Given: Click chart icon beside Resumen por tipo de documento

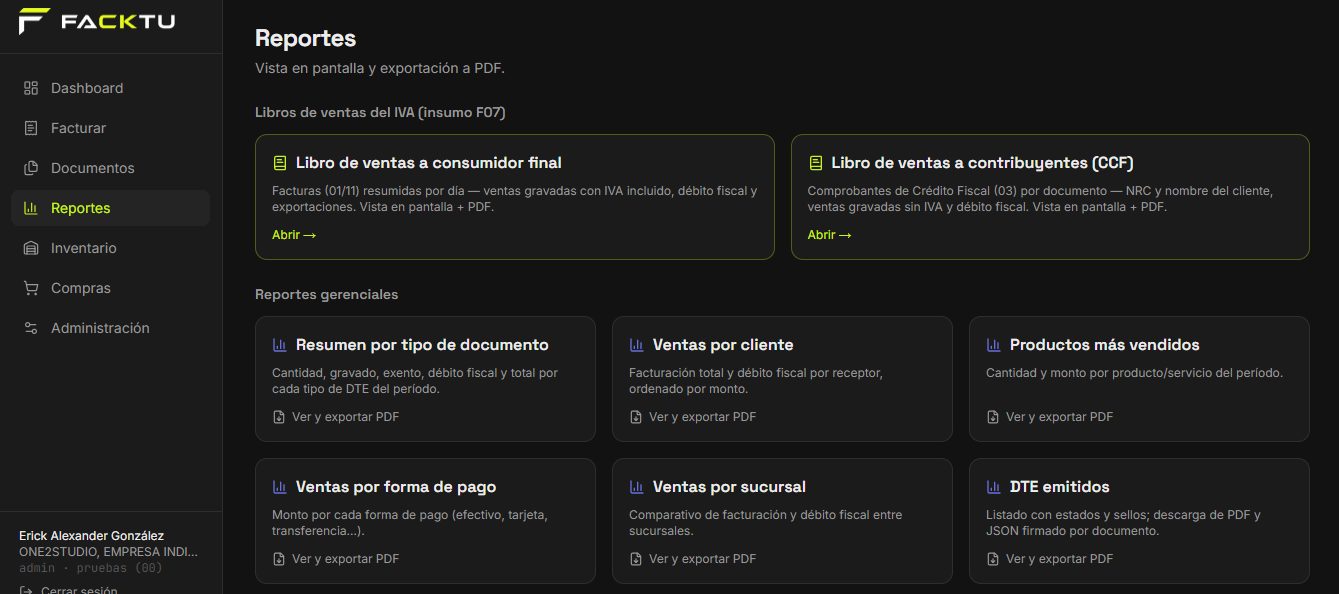Looking at the screenshot, I should pos(280,345).
